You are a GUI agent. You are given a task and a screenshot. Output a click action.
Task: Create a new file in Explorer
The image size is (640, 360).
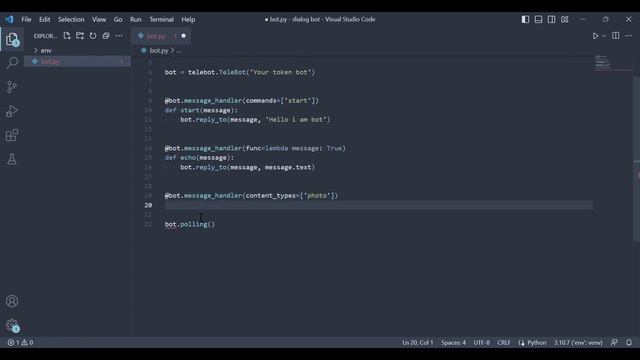[67, 36]
